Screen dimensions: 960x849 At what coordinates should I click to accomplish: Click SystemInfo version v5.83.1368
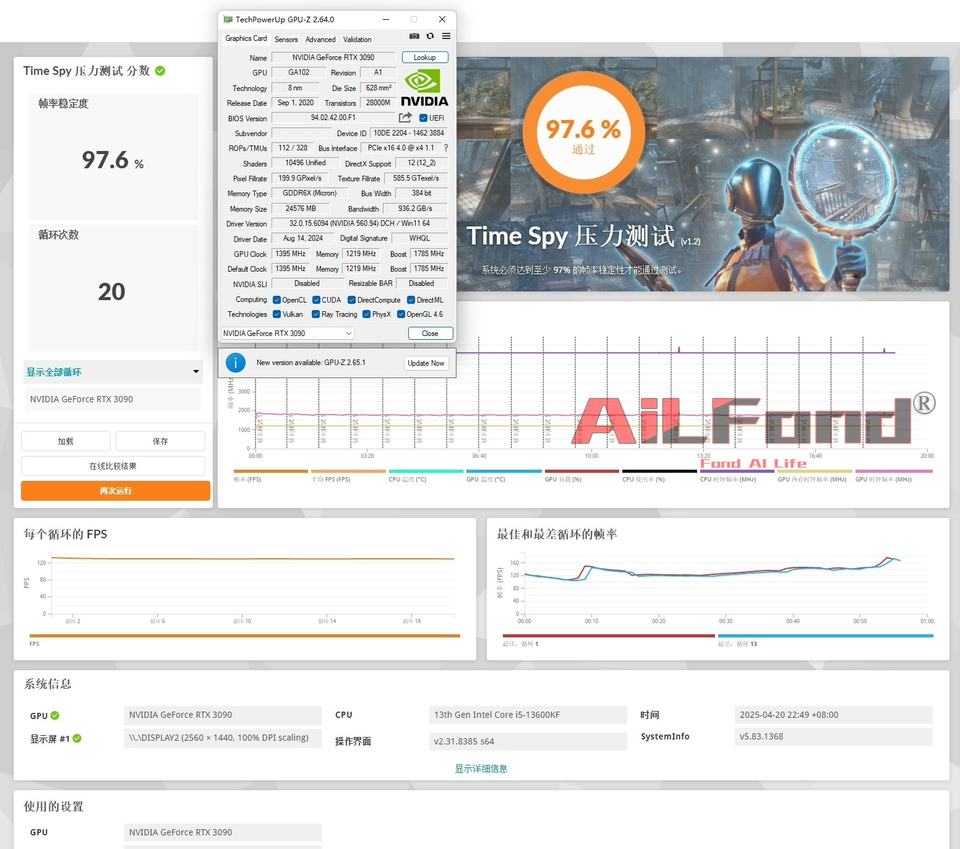pos(833,736)
